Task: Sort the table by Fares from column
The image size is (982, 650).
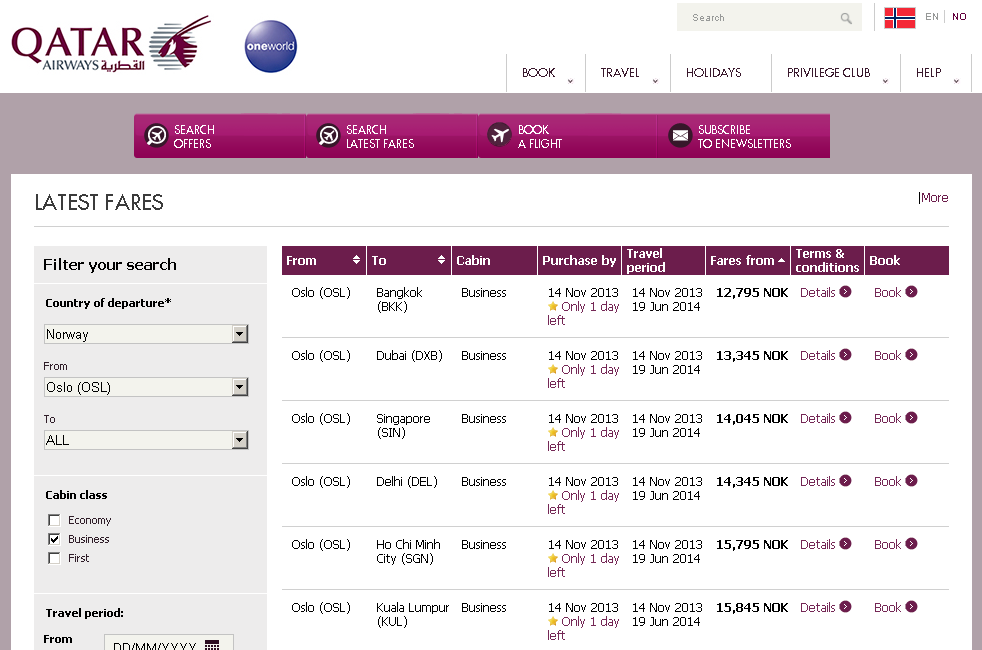Action: [747, 261]
